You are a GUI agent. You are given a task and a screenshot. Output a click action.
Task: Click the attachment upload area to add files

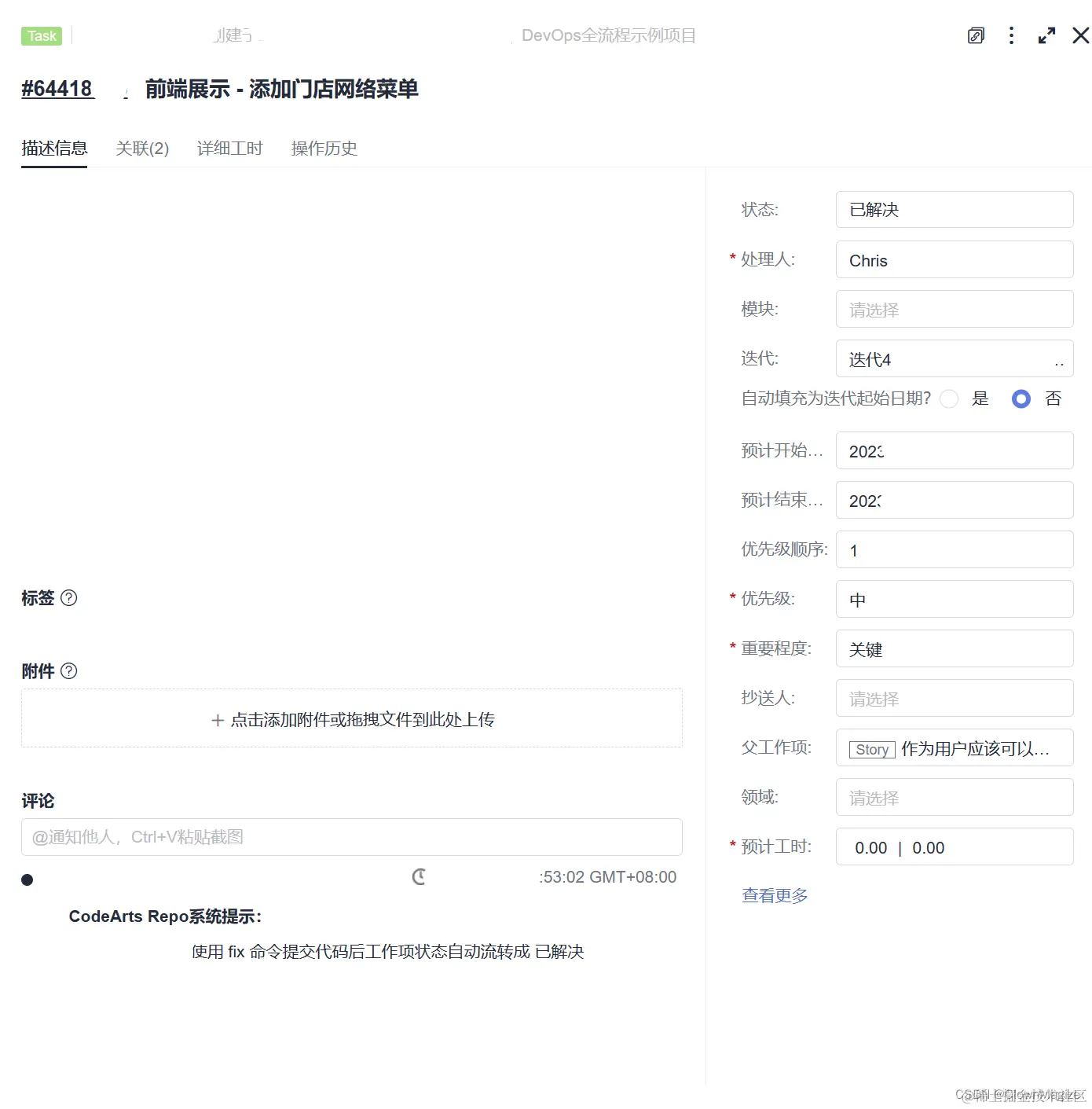pyautogui.click(x=351, y=718)
